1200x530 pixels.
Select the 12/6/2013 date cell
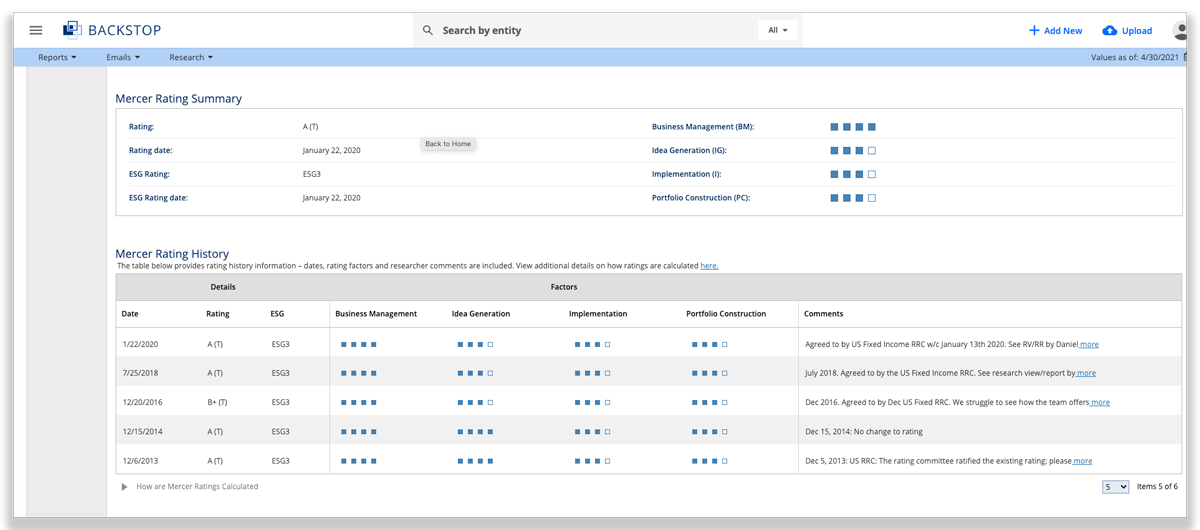140,461
